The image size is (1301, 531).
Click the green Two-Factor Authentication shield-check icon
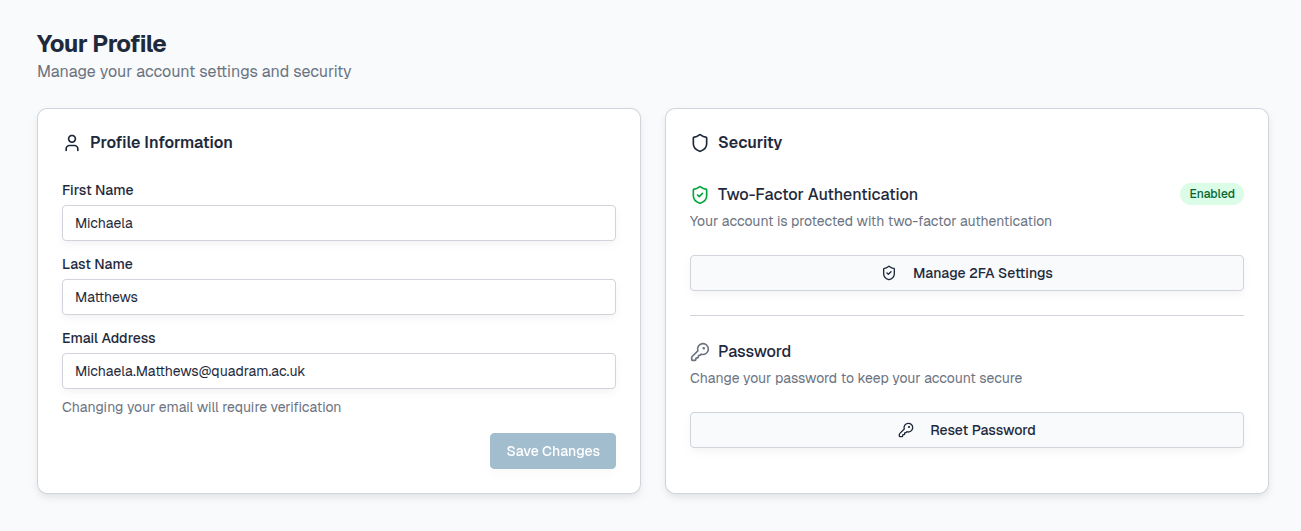click(700, 195)
